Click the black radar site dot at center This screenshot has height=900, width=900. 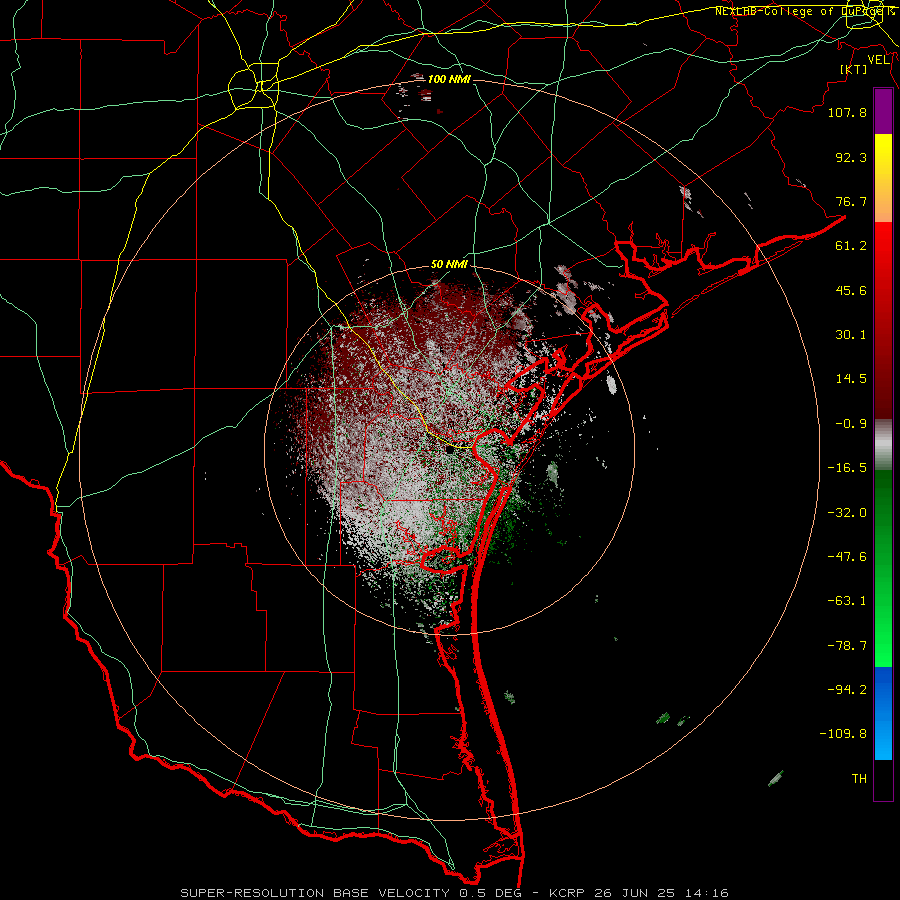pyautogui.click(x=449, y=450)
